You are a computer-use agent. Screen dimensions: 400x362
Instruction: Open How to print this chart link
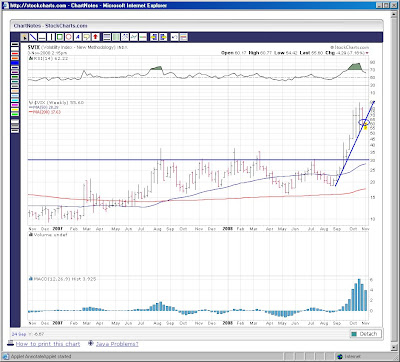[x=48, y=344]
